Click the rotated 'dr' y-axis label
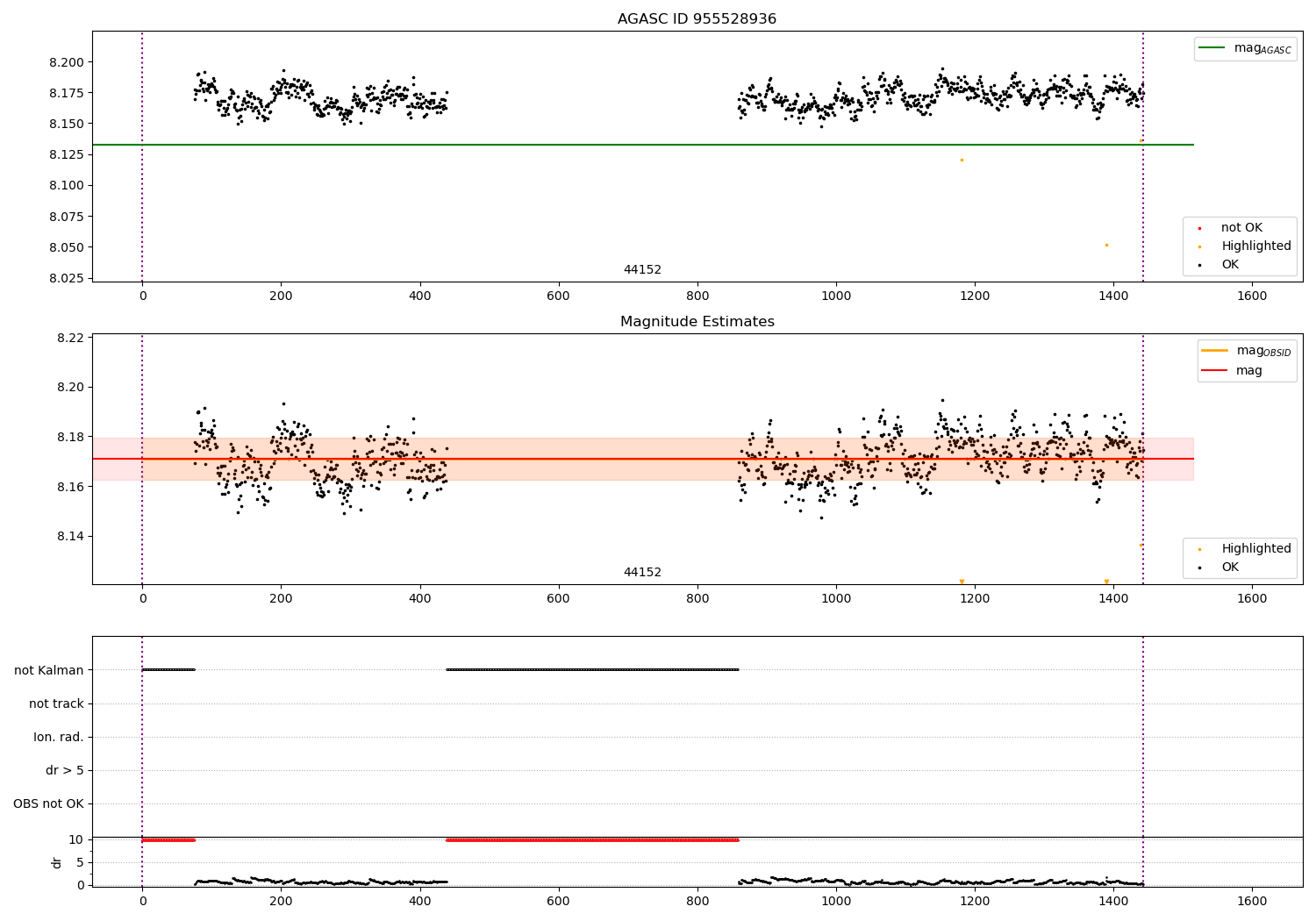Image resolution: width=1316 pixels, height=921 pixels. click(57, 862)
